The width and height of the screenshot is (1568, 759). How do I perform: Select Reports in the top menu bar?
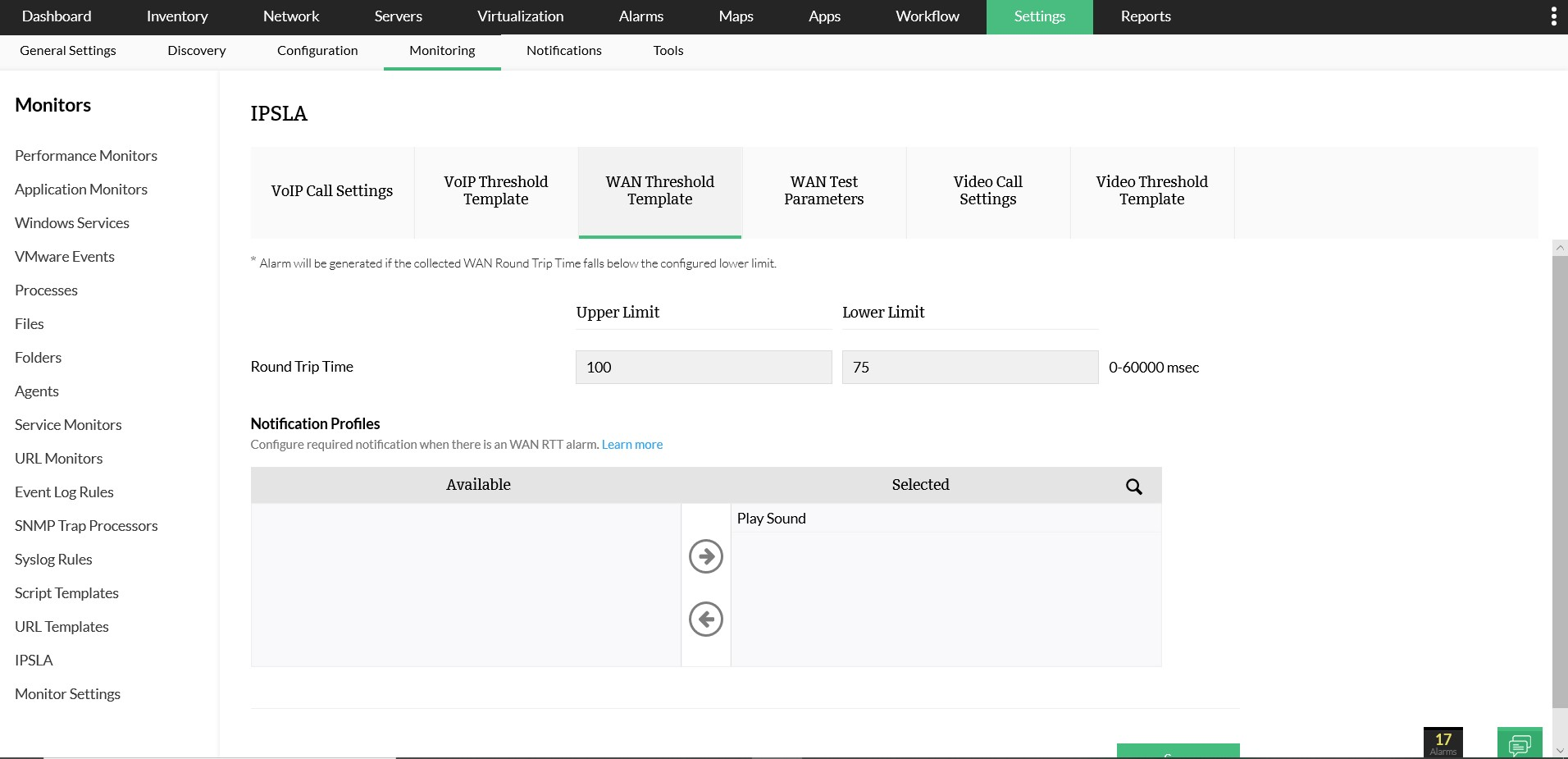pyautogui.click(x=1145, y=16)
